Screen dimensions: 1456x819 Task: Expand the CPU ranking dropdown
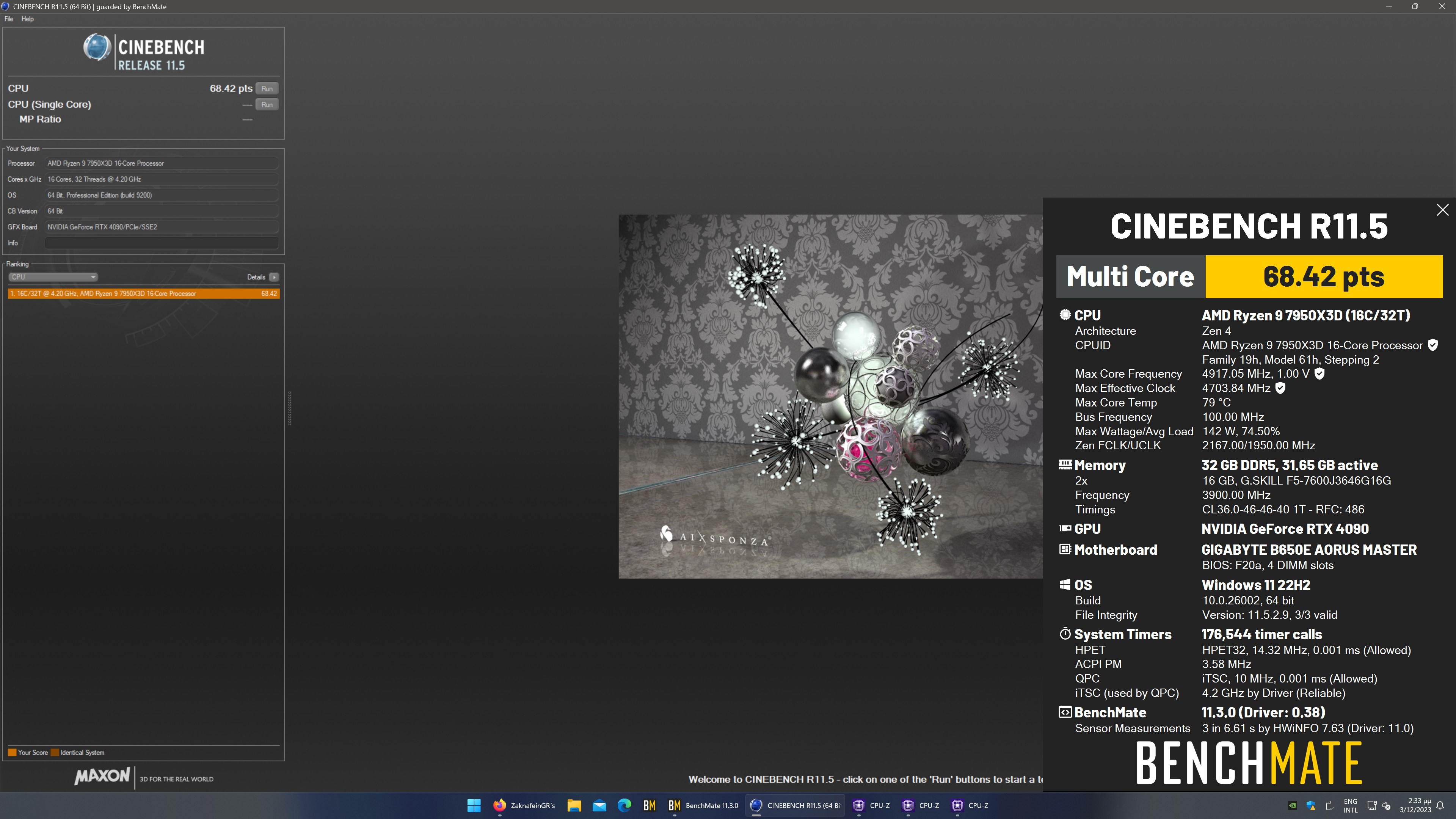point(53,277)
